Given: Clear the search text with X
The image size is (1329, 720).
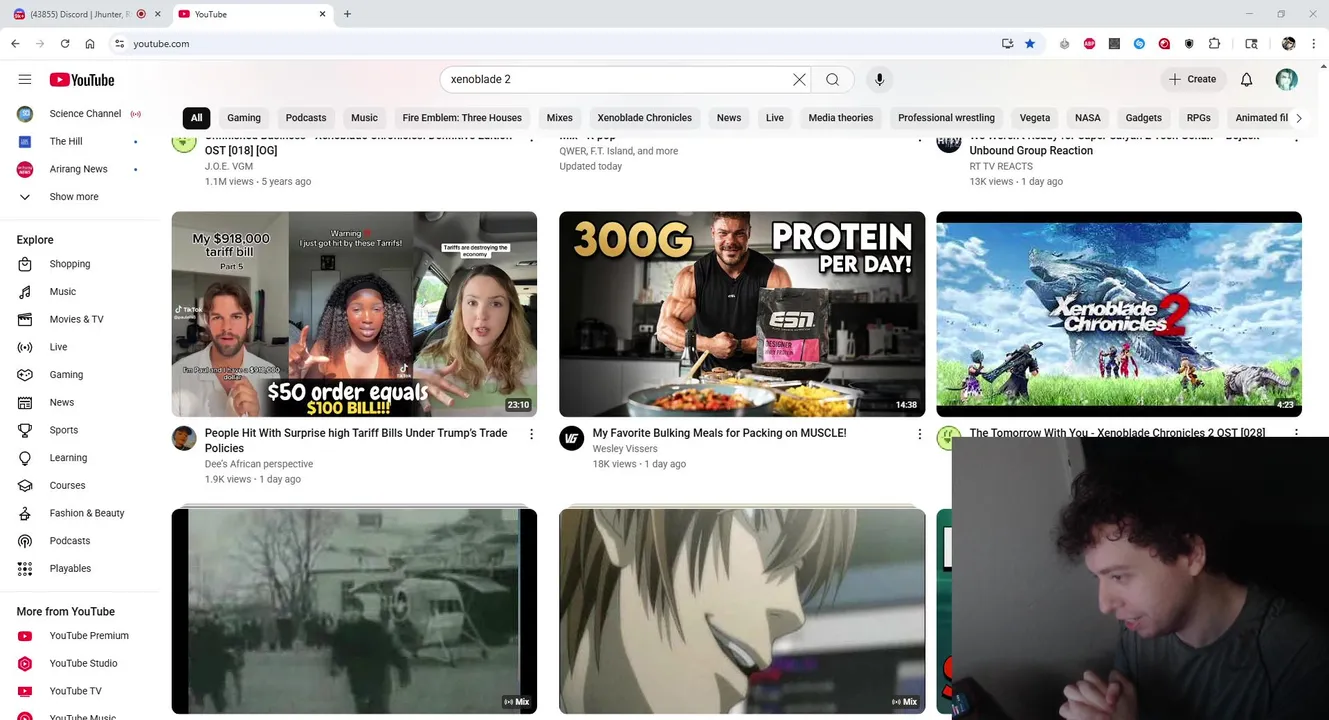Looking at the screenshot, I should (x=799, y=80).
